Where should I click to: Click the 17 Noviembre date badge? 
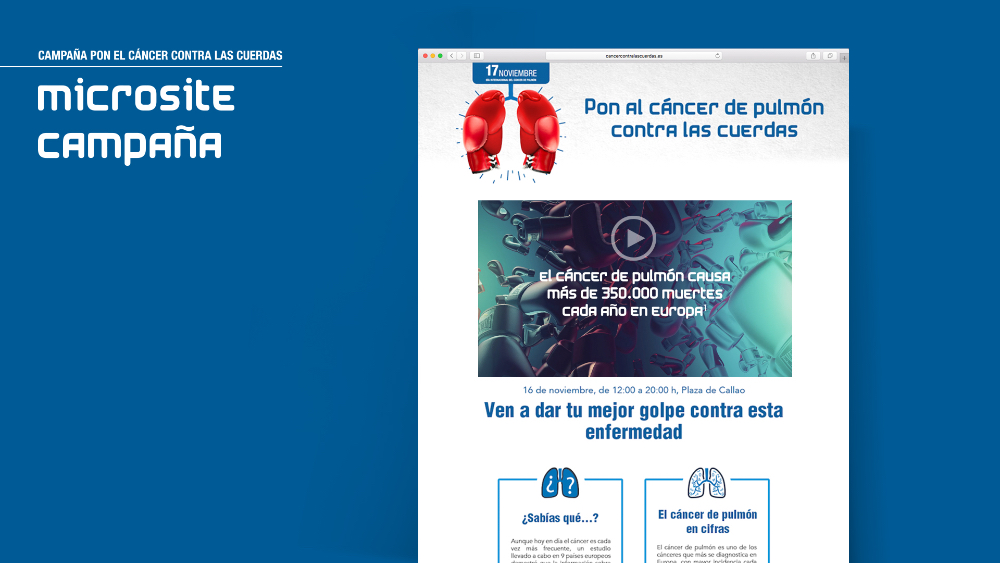pyautogui.click(x=511, y=73)
